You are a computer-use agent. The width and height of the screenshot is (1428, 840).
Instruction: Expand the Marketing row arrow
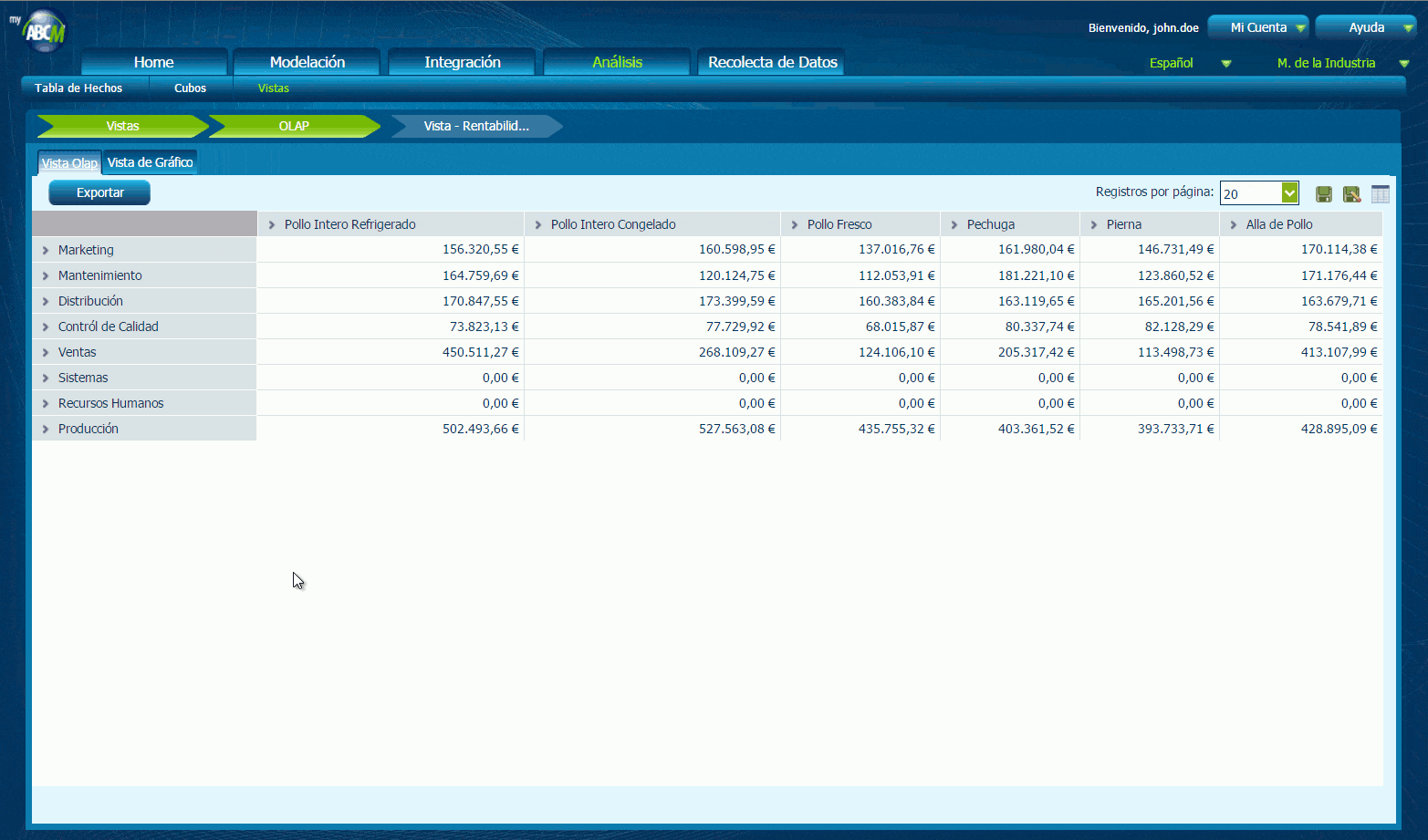pos(46,250)
